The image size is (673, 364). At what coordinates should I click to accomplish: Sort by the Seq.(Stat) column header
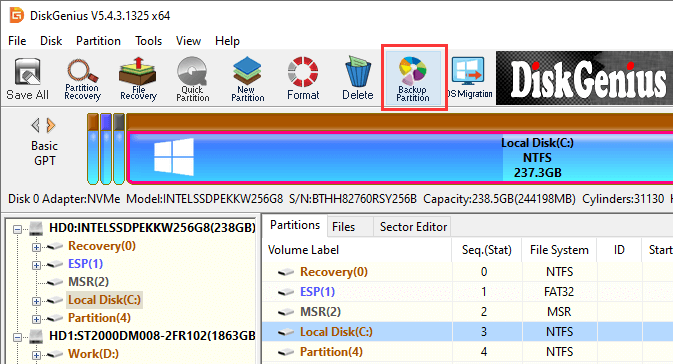[487, 250]
